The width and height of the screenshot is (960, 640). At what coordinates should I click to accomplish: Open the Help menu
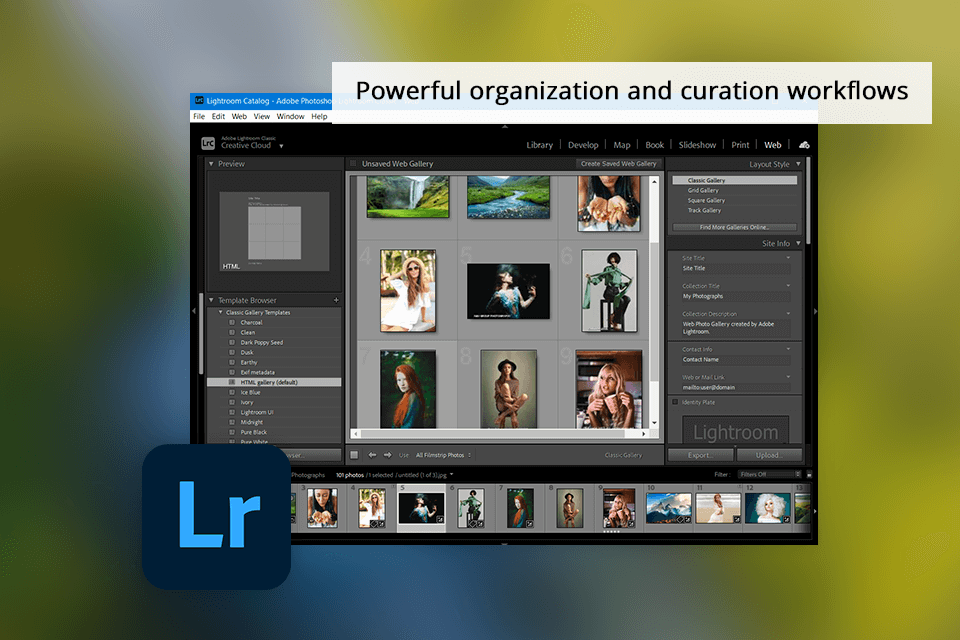pyautogui.click(x=319, y=116)
